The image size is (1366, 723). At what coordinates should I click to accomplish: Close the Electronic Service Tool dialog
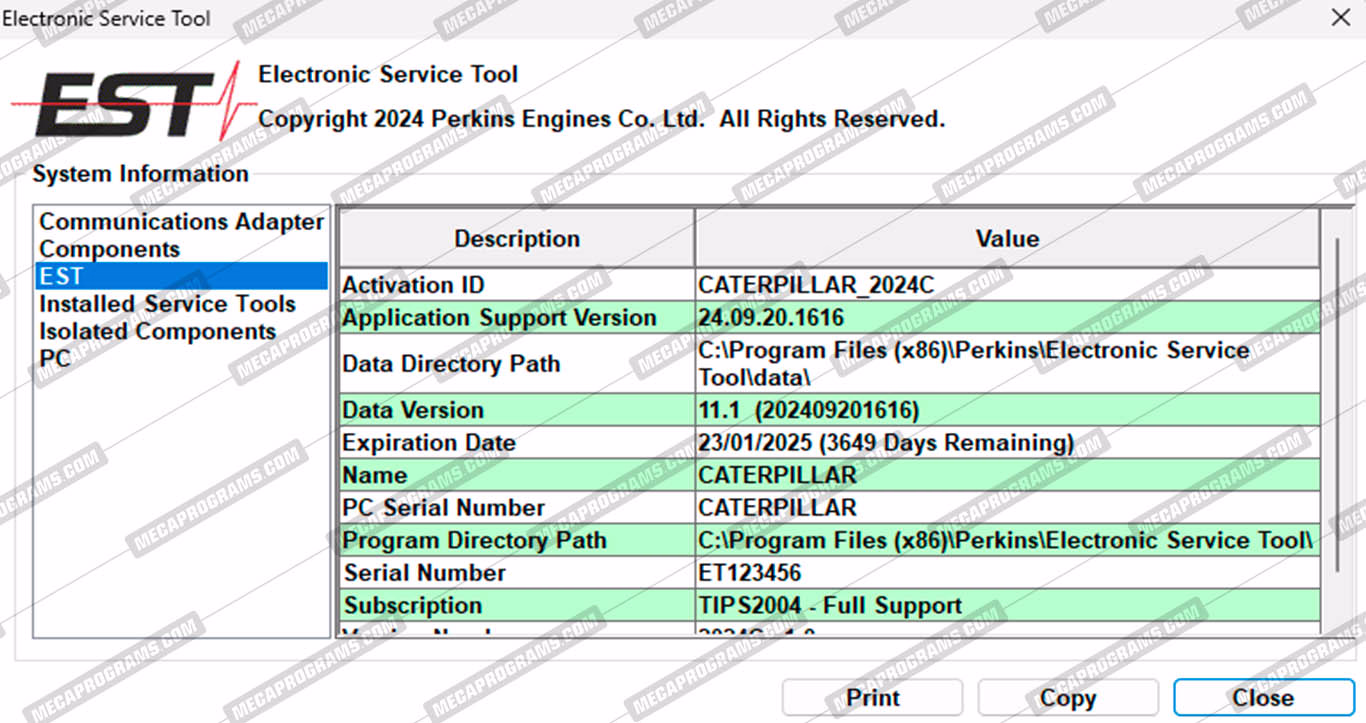1341,17
